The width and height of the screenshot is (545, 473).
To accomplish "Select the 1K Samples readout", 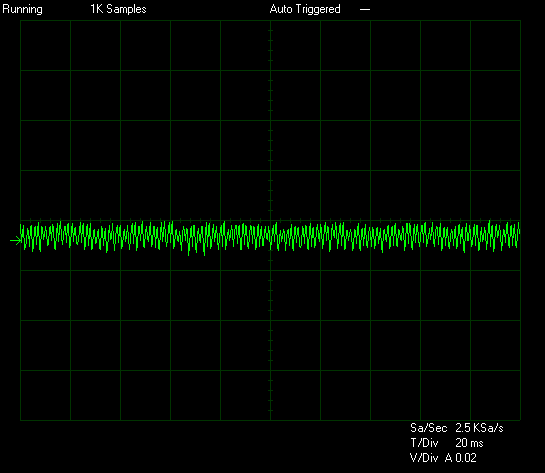I will pyautogui.click(x=118, y=9).
